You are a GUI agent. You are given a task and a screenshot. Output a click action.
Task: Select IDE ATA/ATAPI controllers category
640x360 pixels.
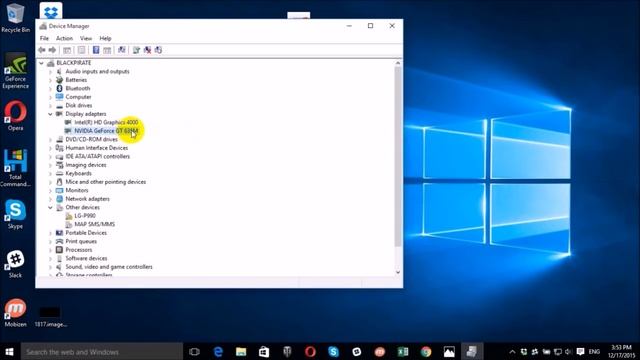coord(98,157)
